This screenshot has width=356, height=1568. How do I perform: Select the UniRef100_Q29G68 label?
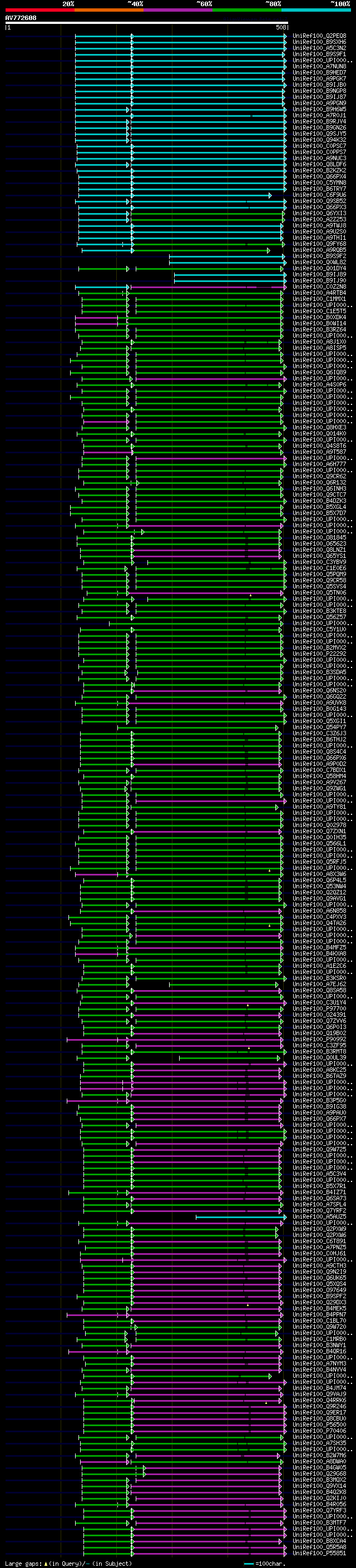pos(319,1473)
